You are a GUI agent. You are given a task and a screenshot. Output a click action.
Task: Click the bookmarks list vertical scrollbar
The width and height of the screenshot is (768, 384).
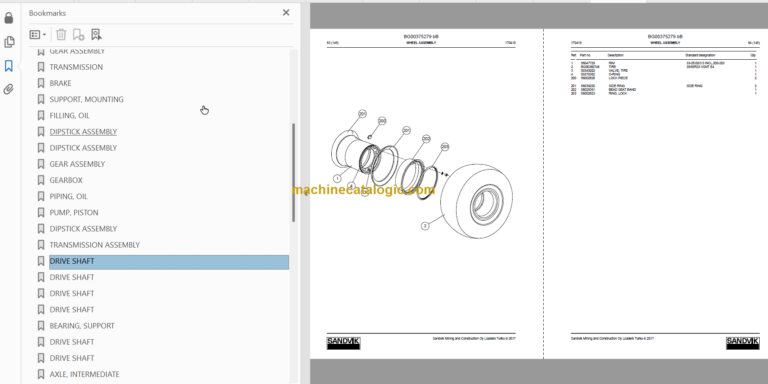(x=294, y=172)
